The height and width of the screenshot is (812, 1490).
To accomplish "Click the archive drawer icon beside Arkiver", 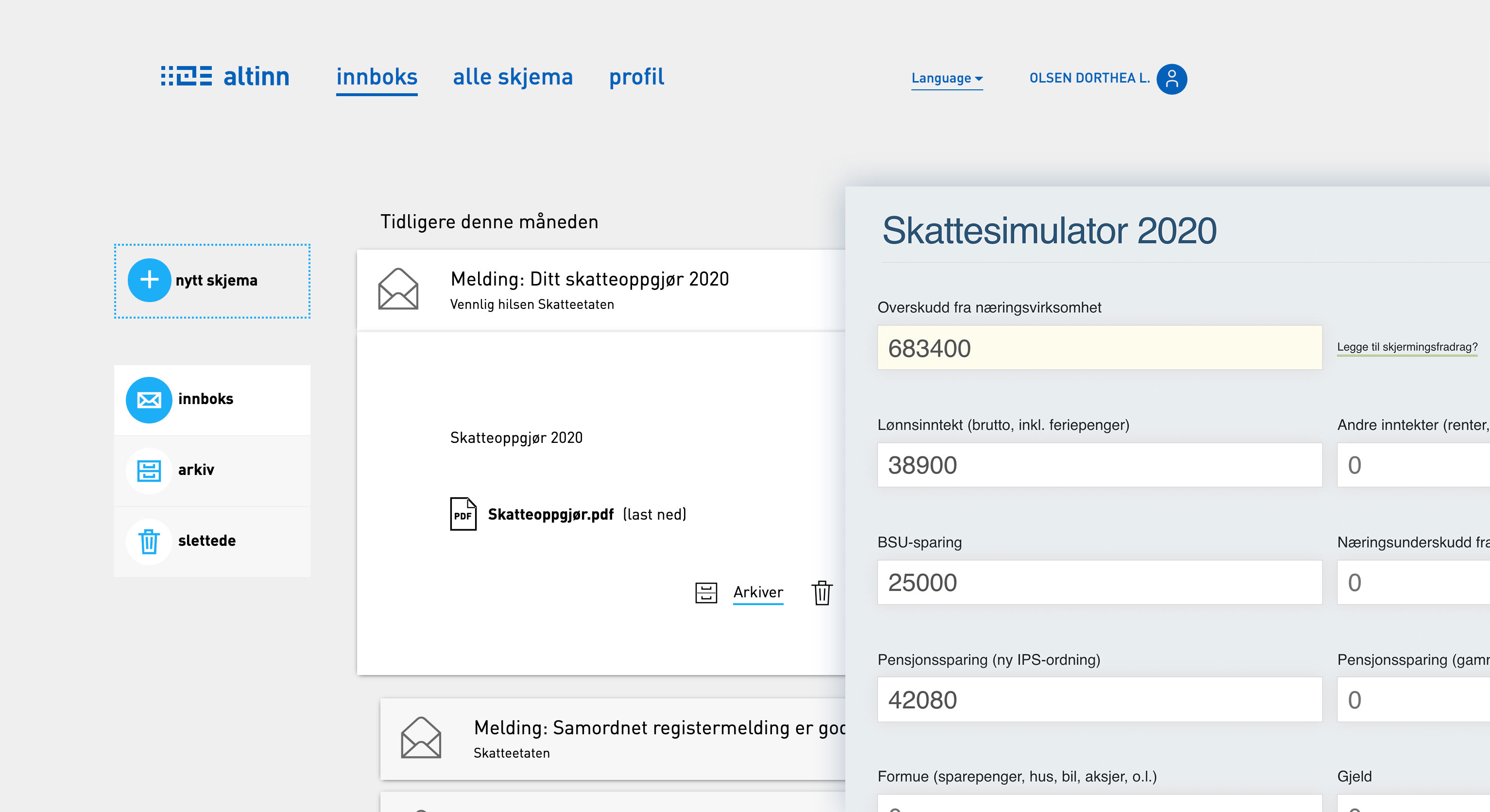I will [x=707, y=592].
